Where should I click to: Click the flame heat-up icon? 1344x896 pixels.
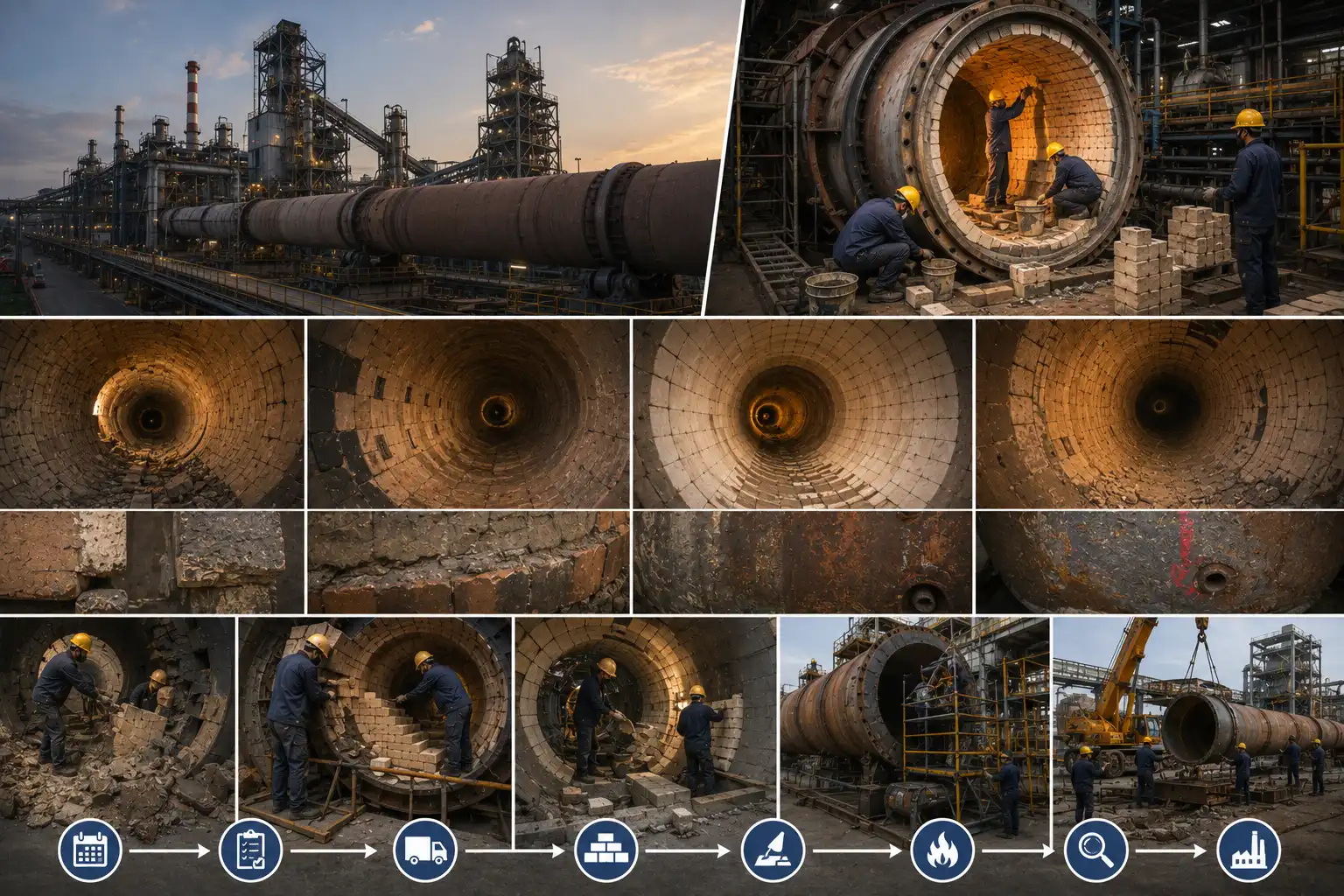pos(942,850)
